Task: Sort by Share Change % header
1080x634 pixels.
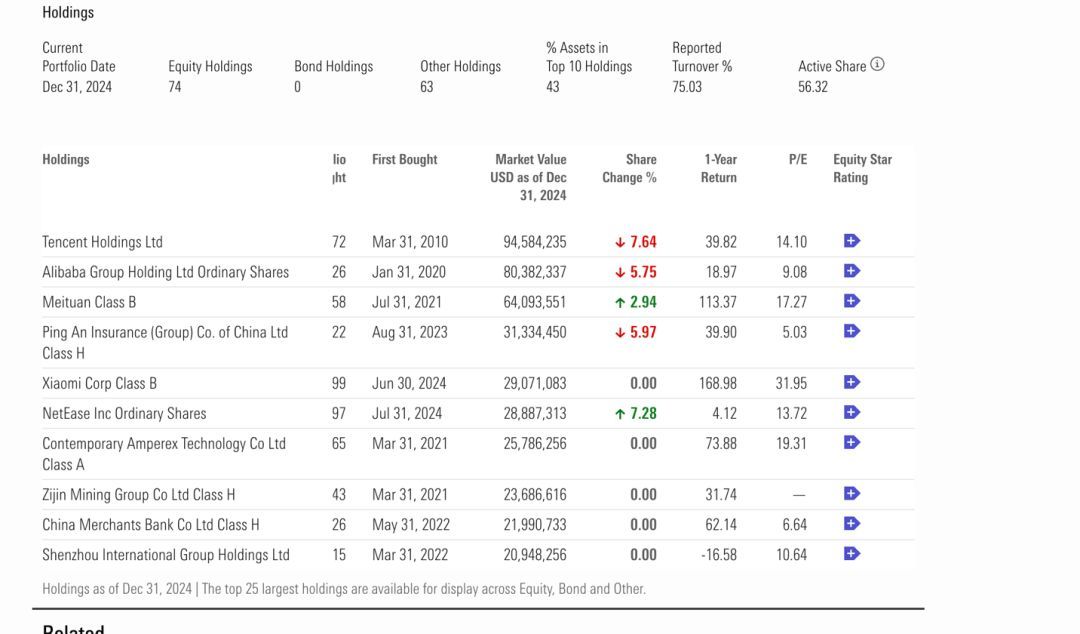Action: tap(629, 168)
